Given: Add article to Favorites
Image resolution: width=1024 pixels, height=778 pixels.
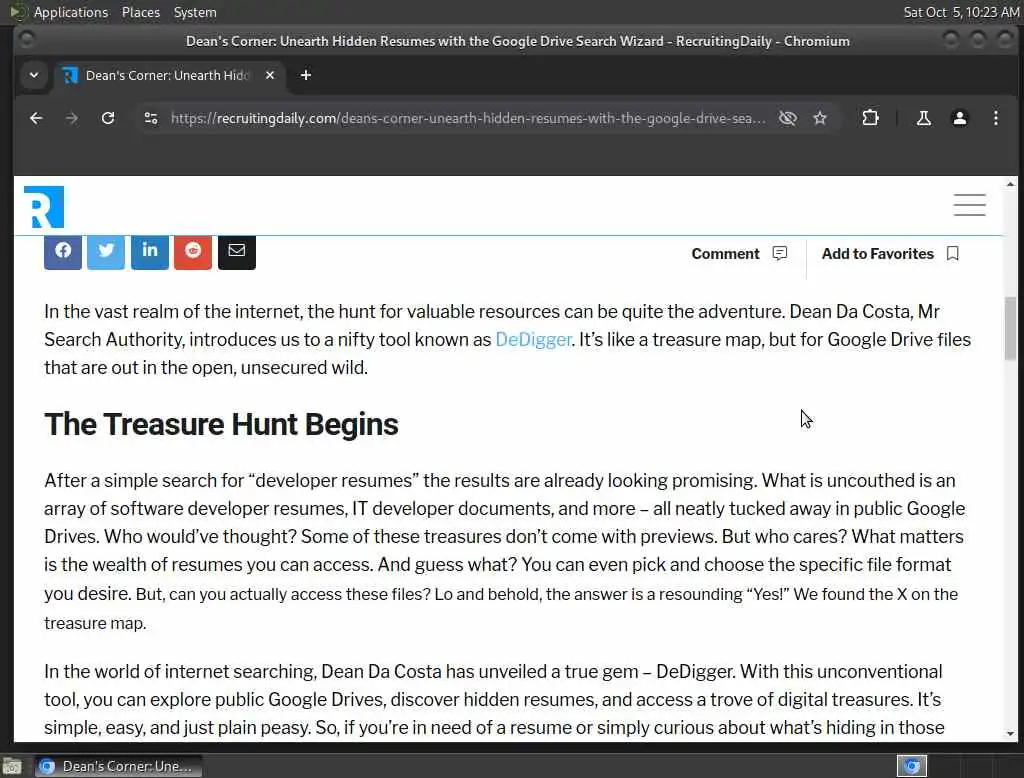Looking at the screenshot, I should [877, 253].
